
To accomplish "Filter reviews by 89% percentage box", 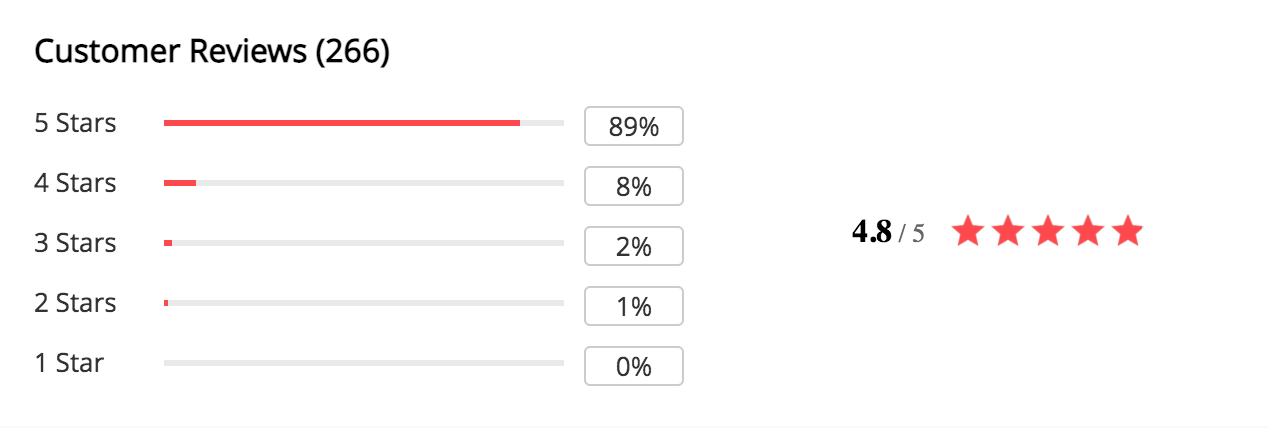I will click(x=634, y=126).
